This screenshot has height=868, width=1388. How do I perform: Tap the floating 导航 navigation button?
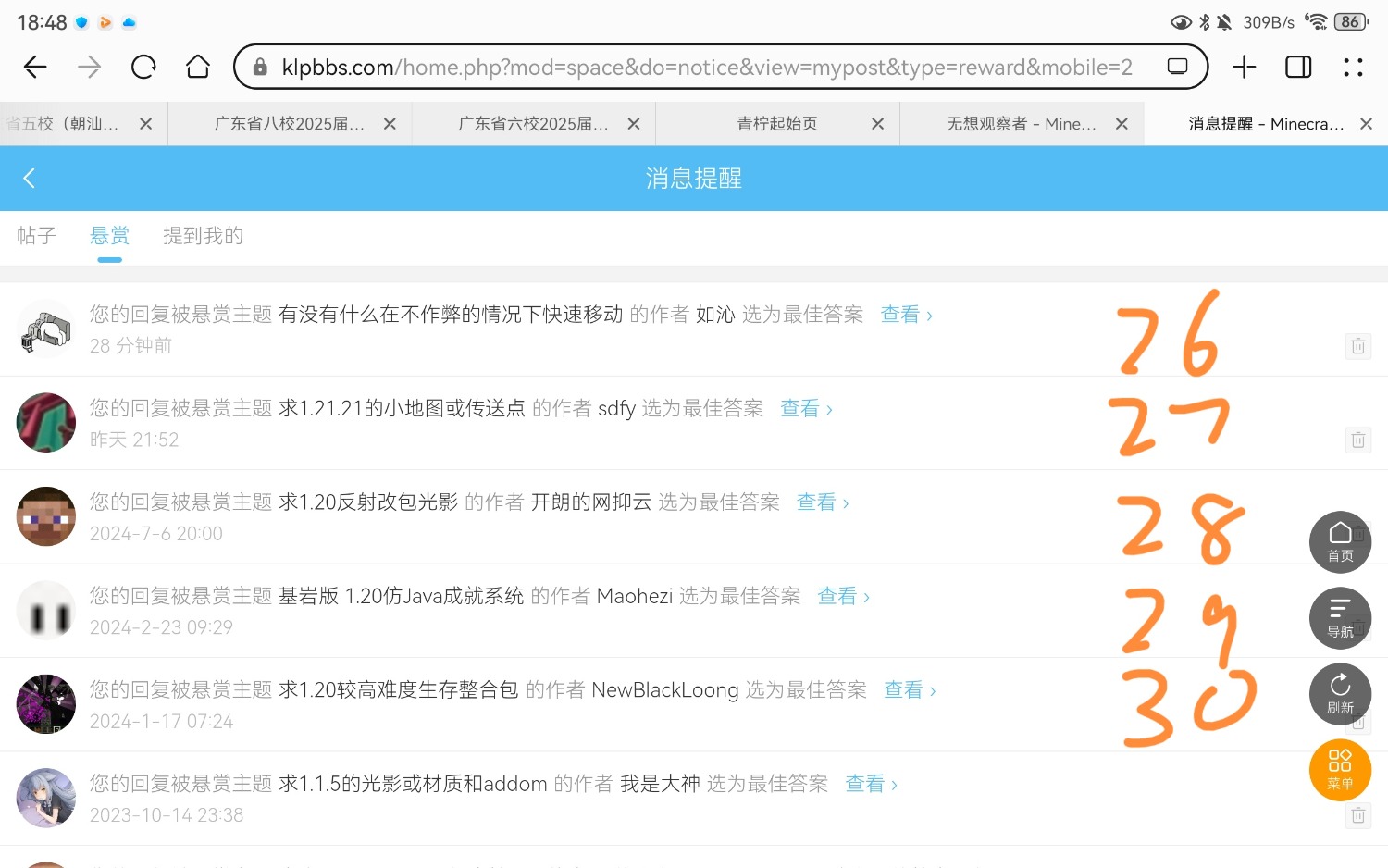pyautogui.click(x=1340, y=617)
